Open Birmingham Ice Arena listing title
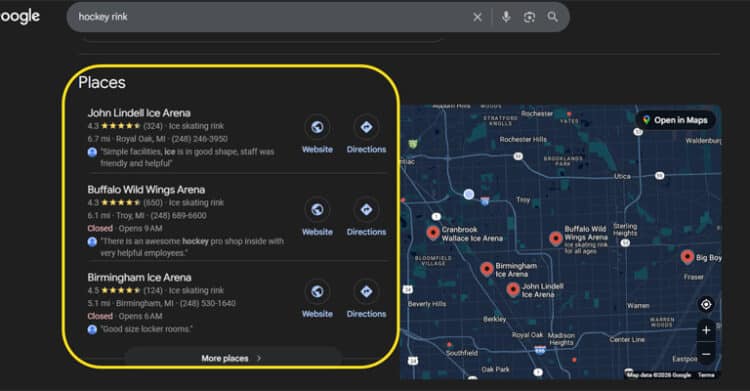Viewport: 750px width, 391px height. click(x=139, y=278)
